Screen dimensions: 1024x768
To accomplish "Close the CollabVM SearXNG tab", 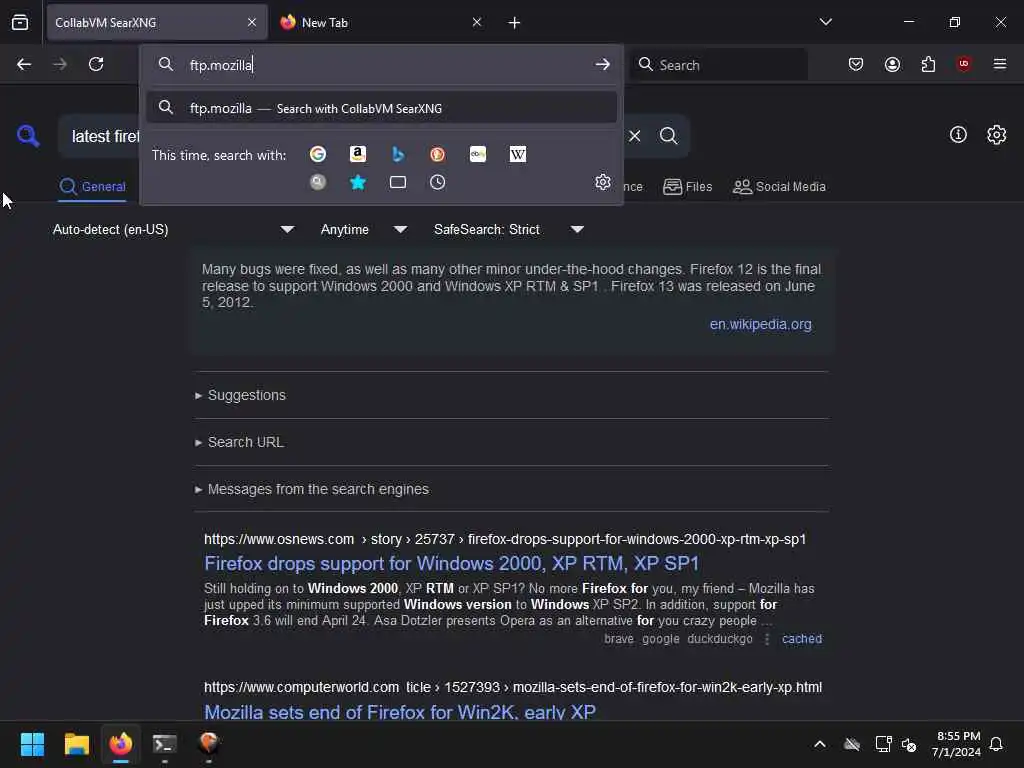I will 252,22.
